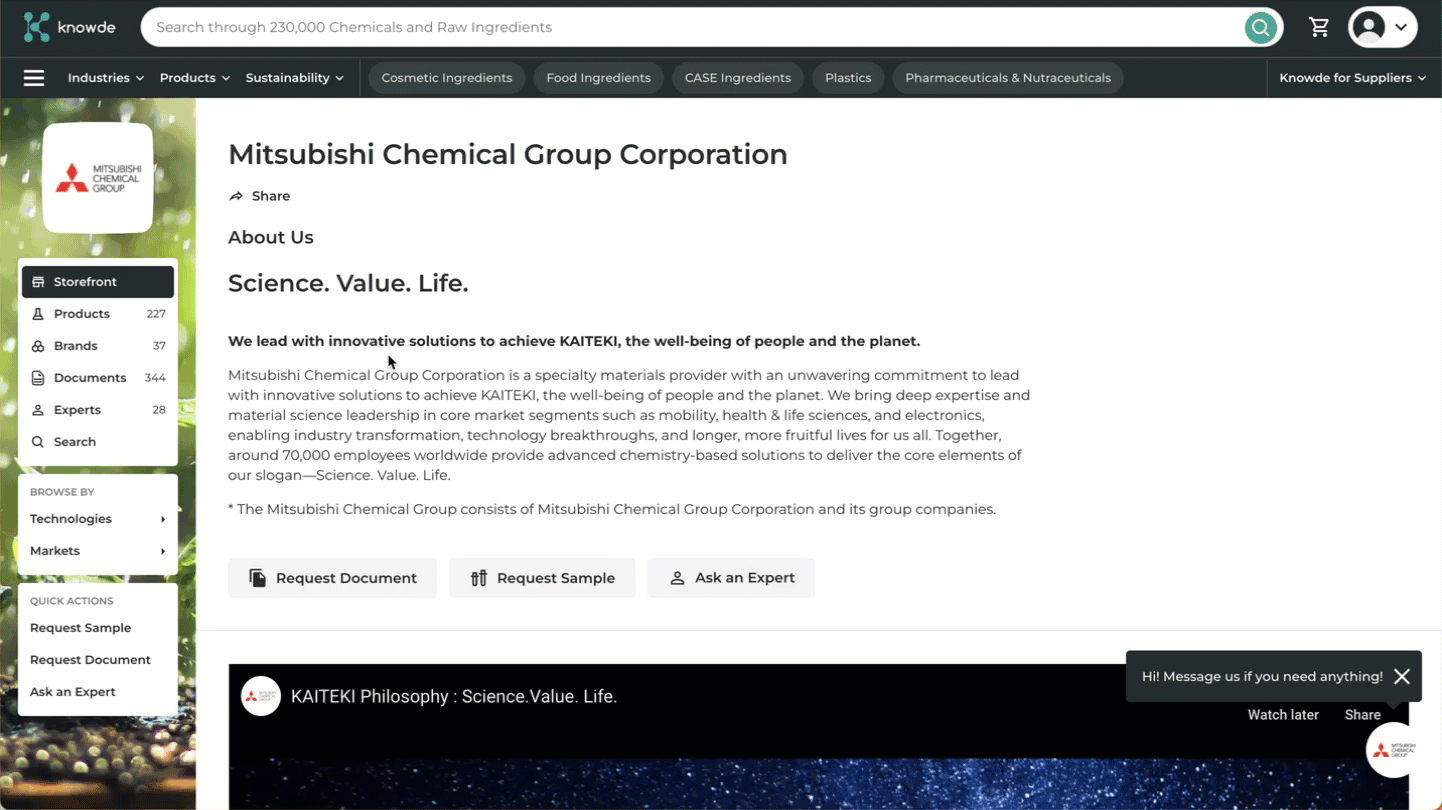Expand the Sustainability dropdown

pos(294,78)
